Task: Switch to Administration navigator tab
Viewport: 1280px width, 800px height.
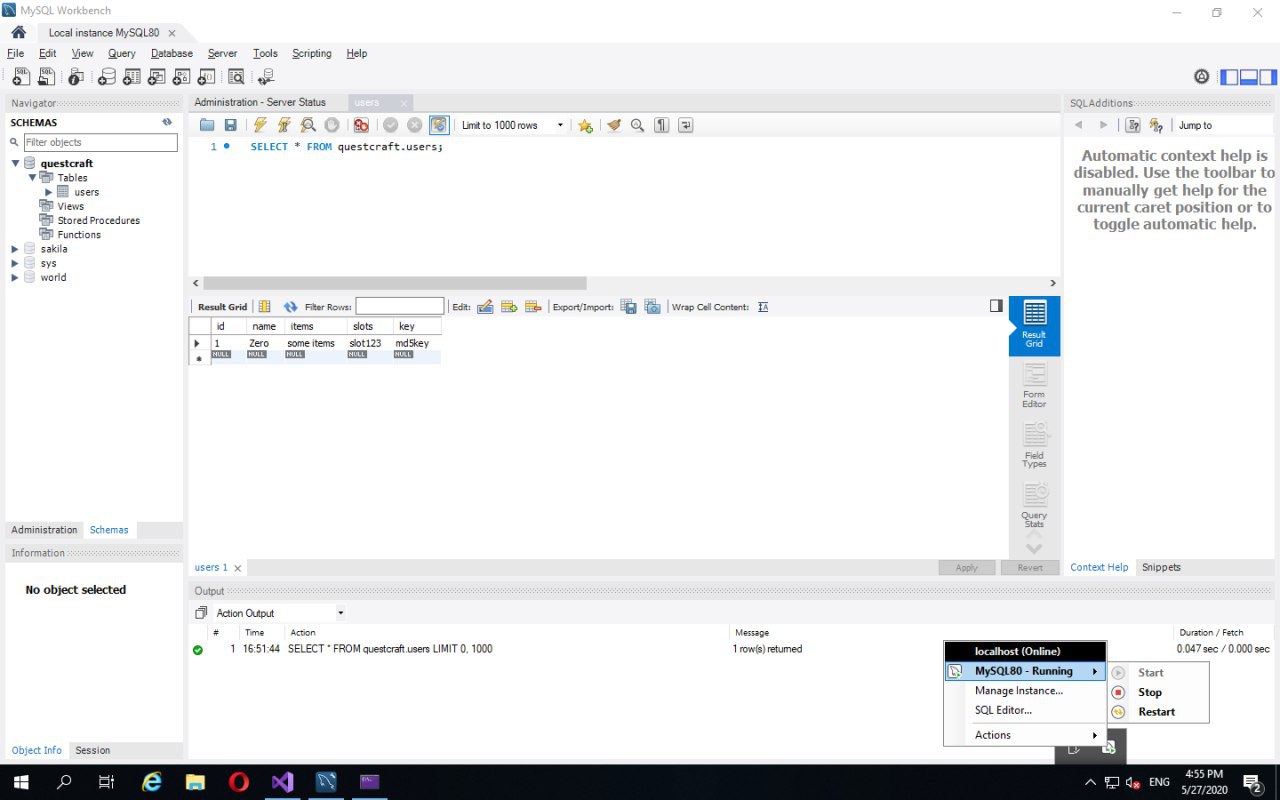Action: [44, 530]
